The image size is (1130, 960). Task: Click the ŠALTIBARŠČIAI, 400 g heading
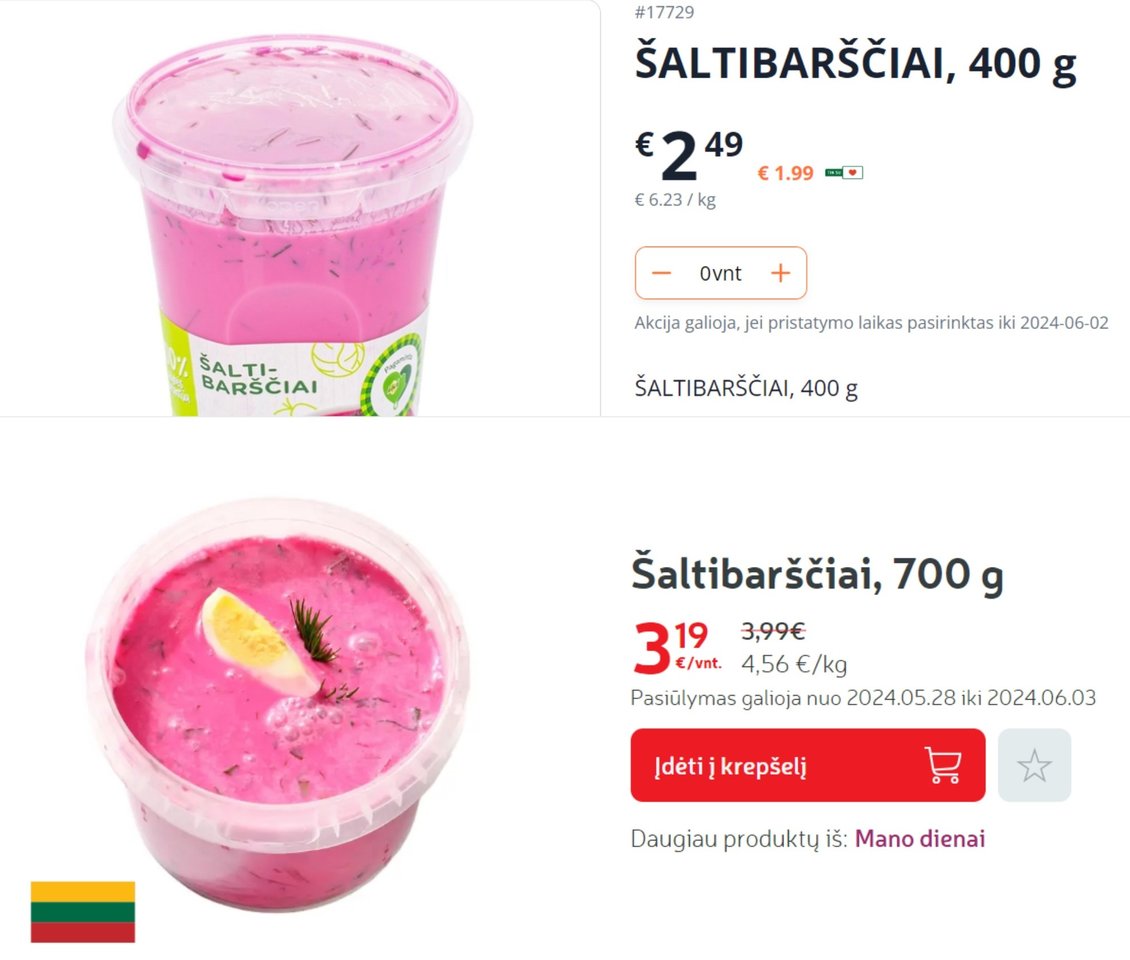[855, 64]
